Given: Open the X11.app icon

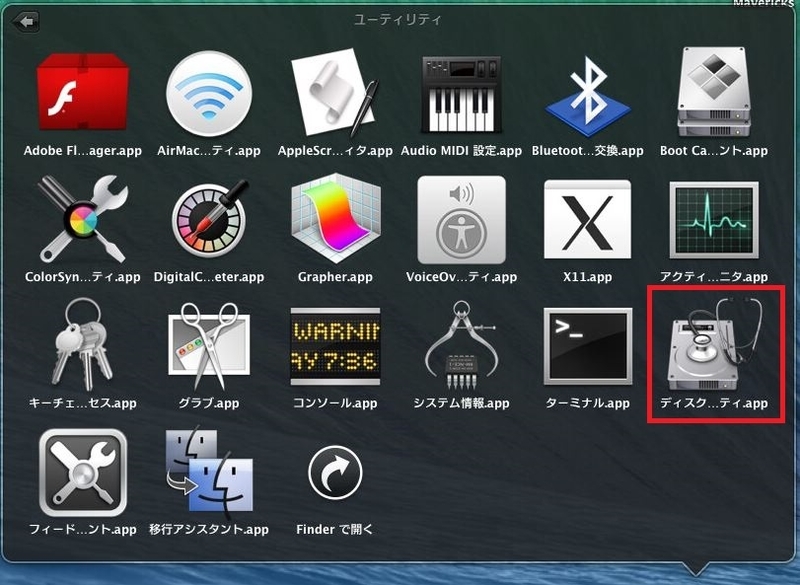Looking at the screenshot, I should point(588,219).
